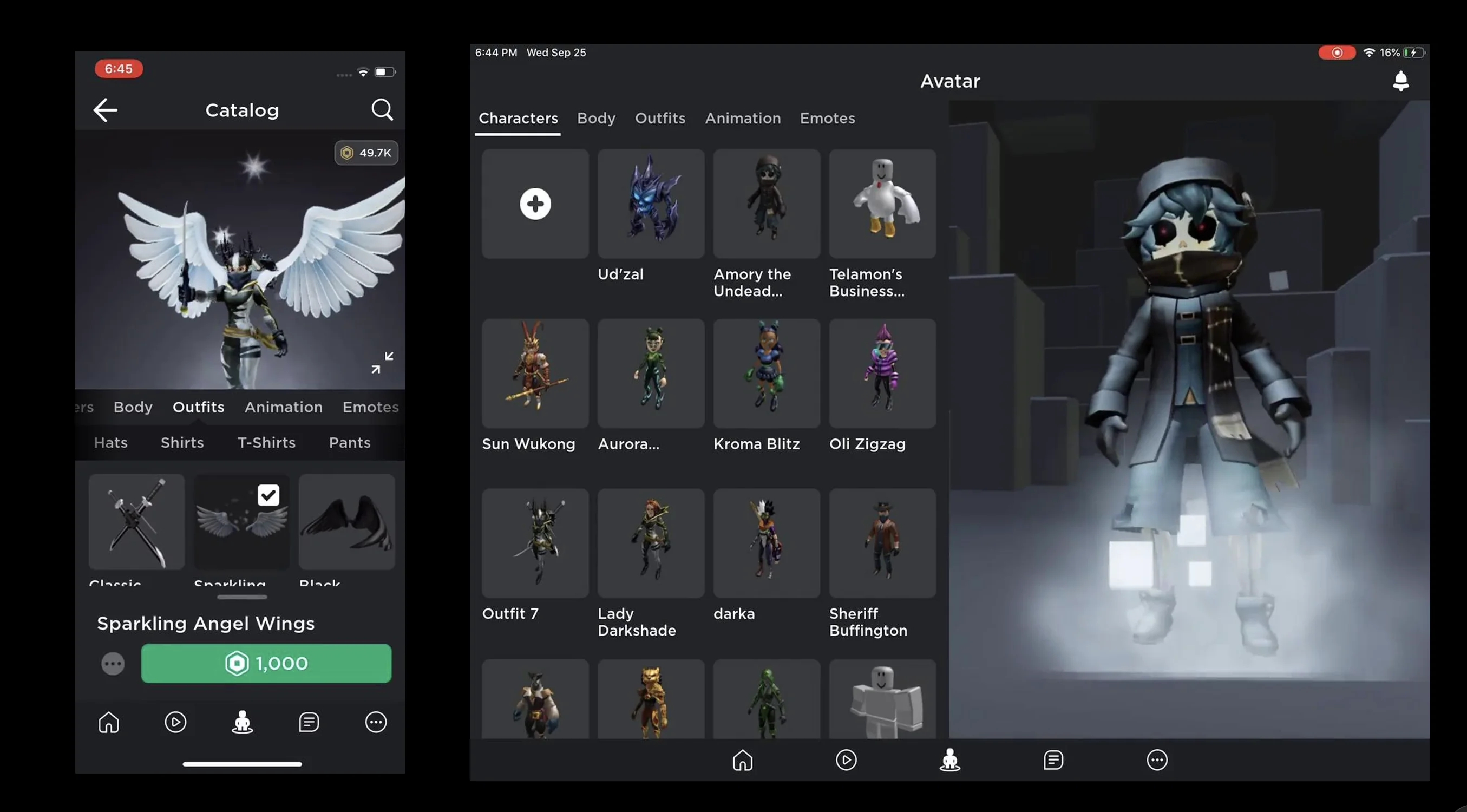Go to Home in the phone bottom navigation
Viewport: 1467px width, 812px height.
point(109,722)
